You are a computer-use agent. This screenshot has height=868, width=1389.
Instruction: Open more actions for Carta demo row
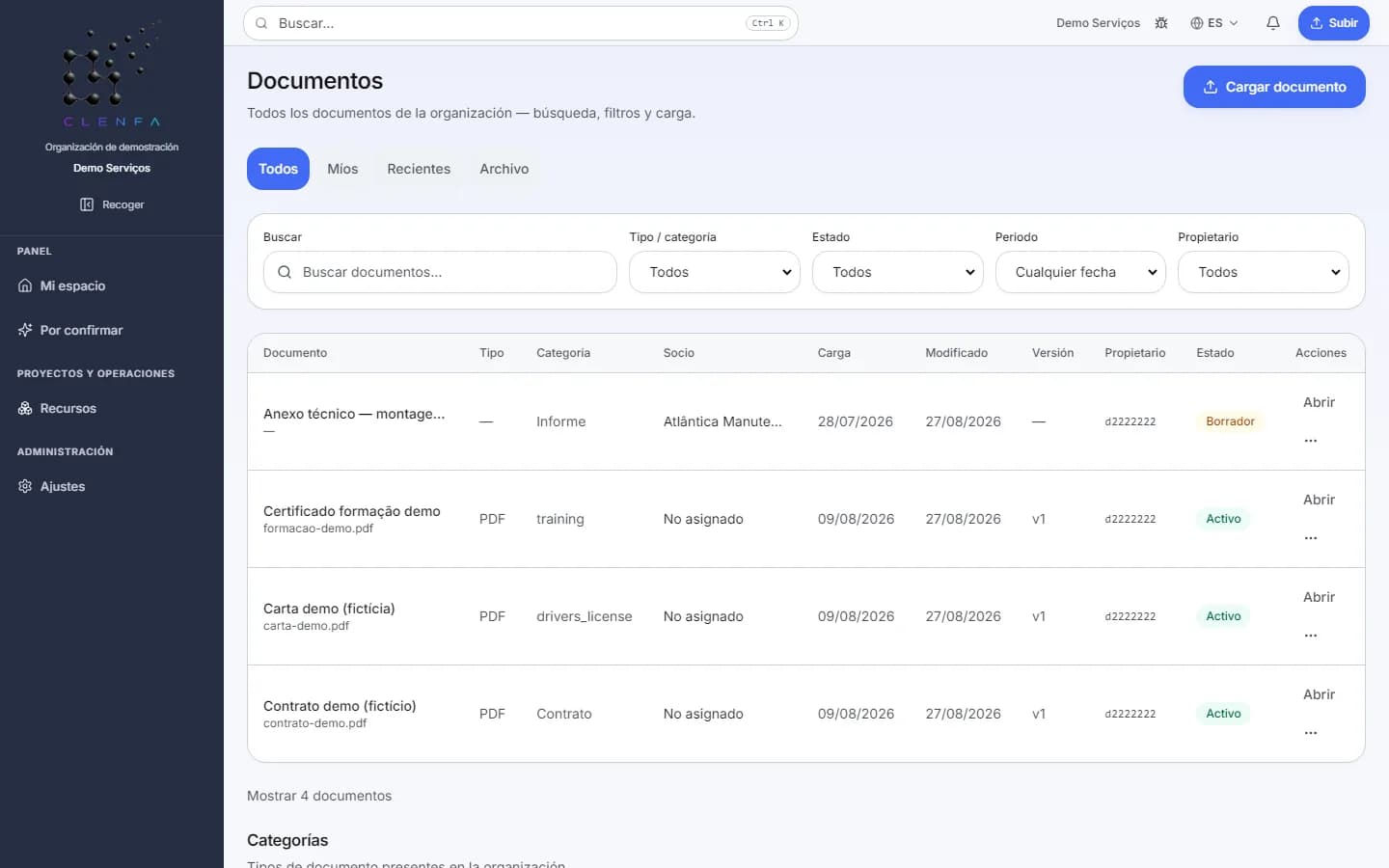pos(1310,636)
